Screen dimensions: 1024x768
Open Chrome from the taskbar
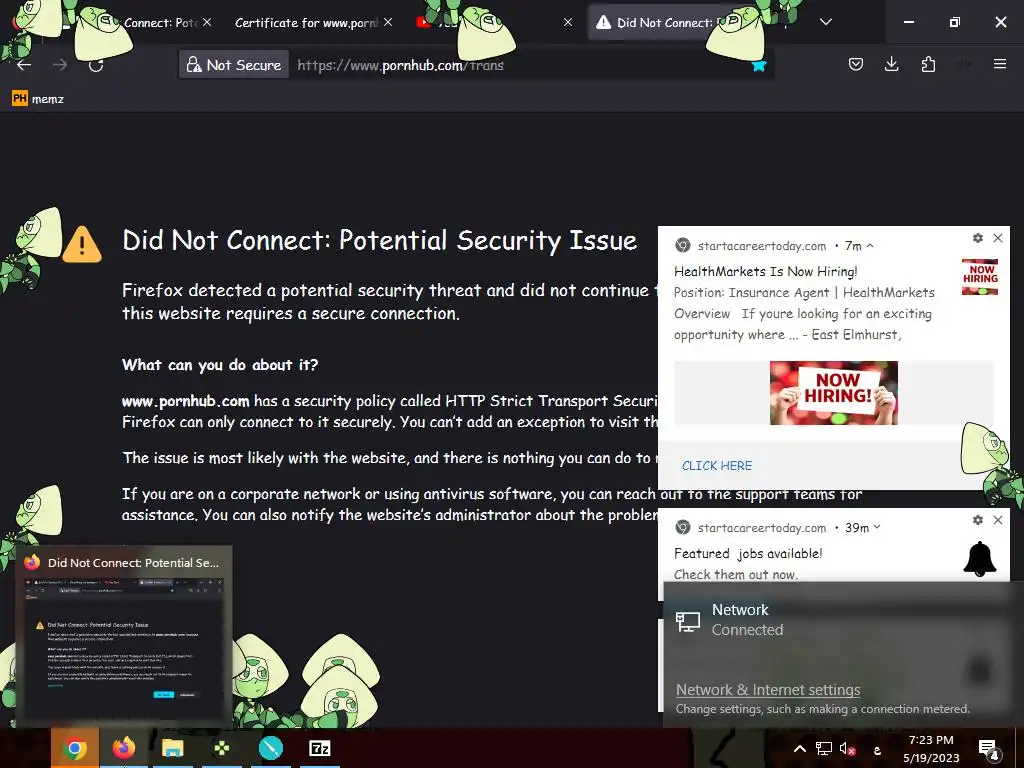[x=74, y=748]
